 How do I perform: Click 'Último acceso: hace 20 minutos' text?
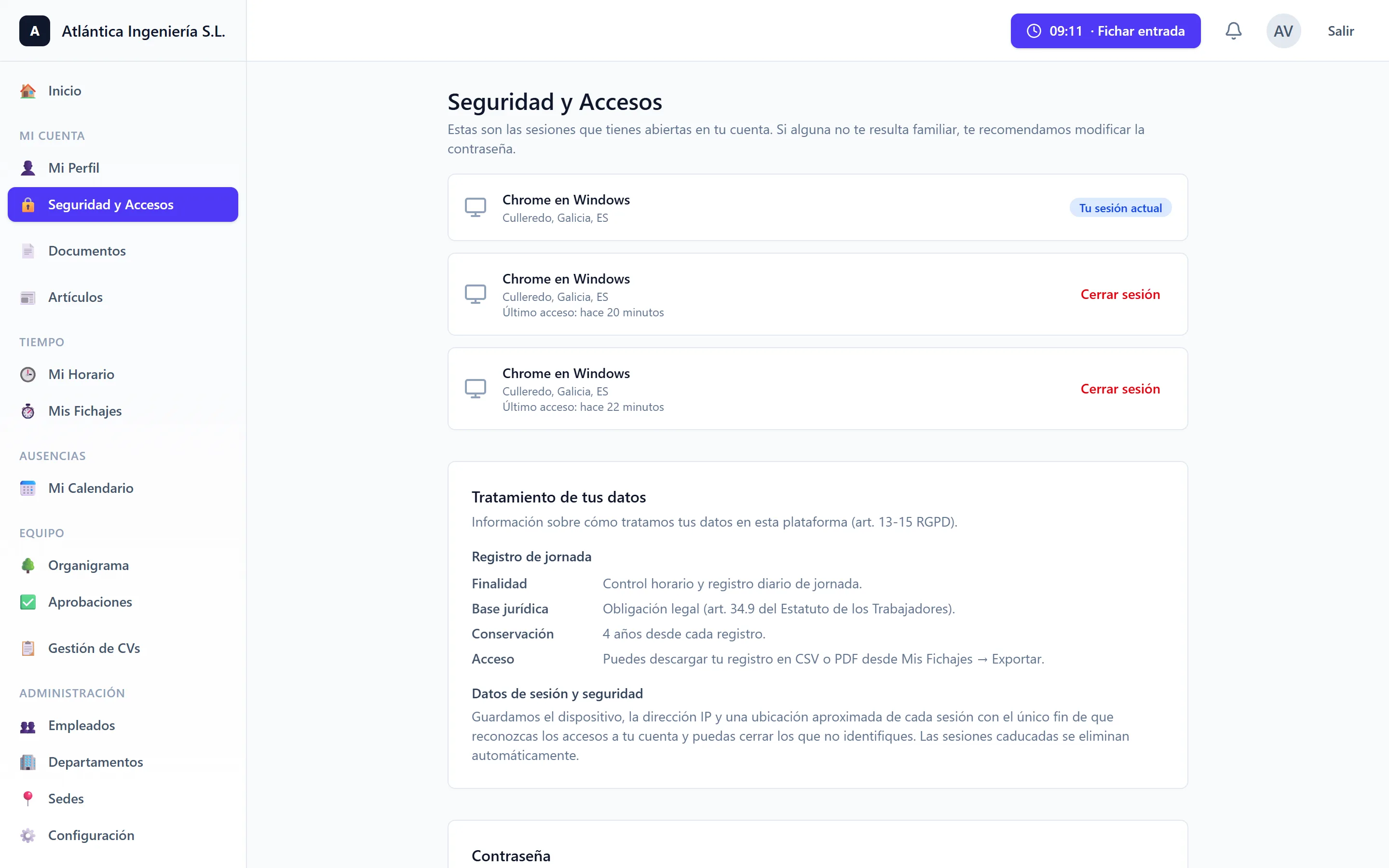point(583,312)
